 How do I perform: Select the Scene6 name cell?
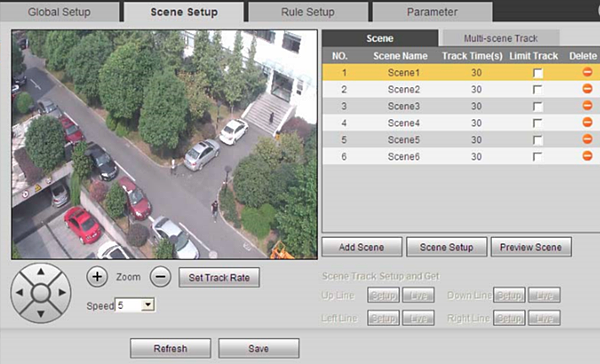[x=404, y=157]
